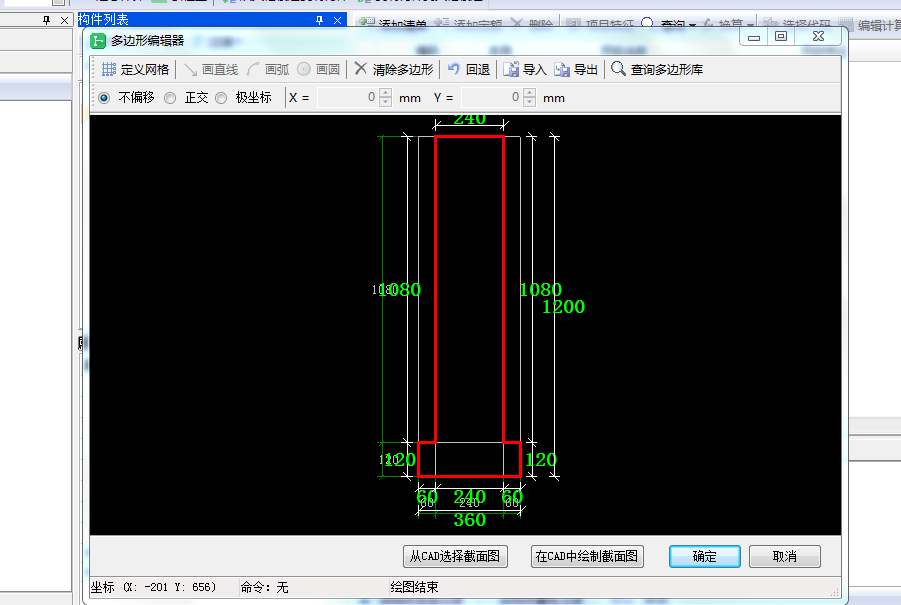
Task: Close the 构件列表 panel
Action: (x=337, y=20)
